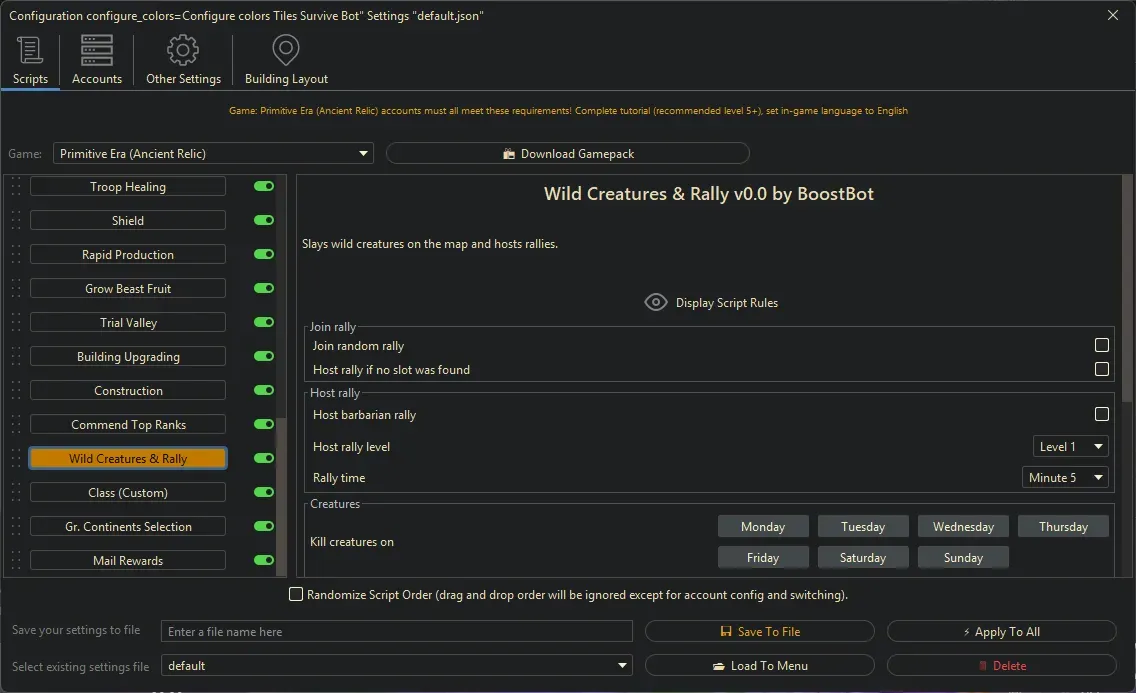
Task: Open the Game selection dropdown
Action: [212, 154]
